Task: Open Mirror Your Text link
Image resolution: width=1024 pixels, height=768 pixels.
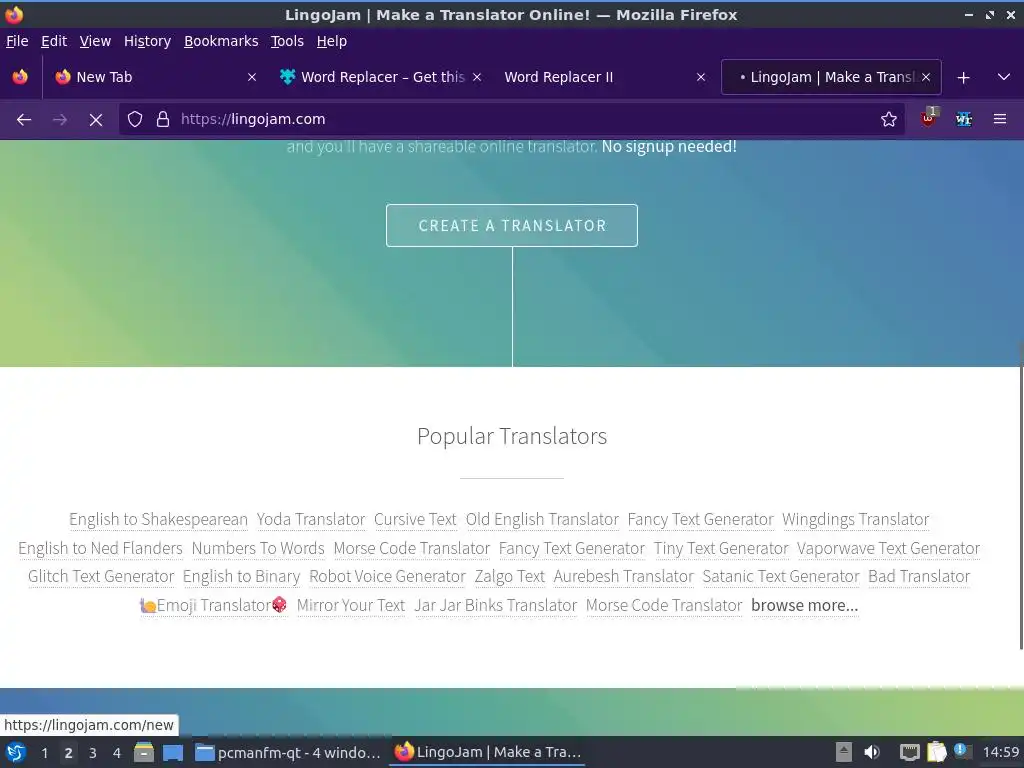Action: pos(351,605)
